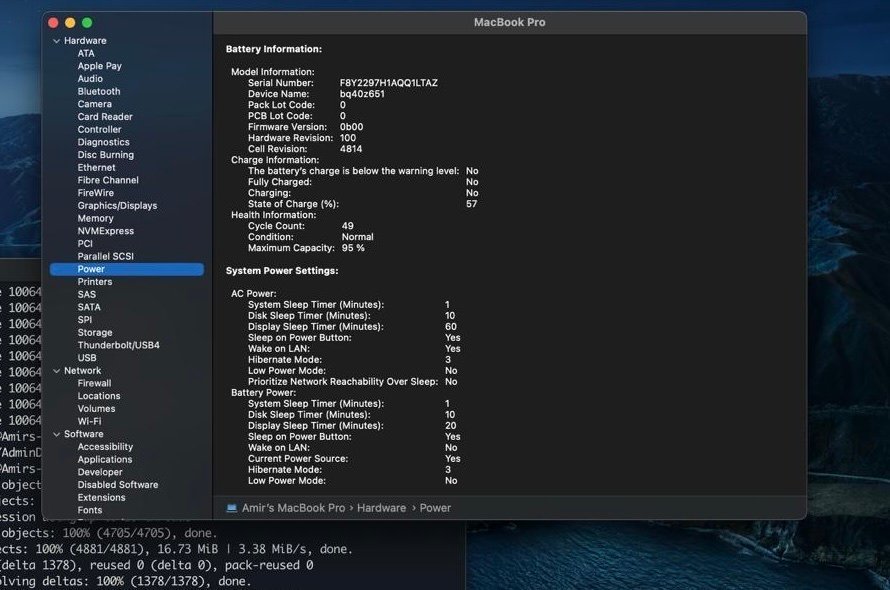Open the Bluetooth hardware entry

click(x=99, y=91)
